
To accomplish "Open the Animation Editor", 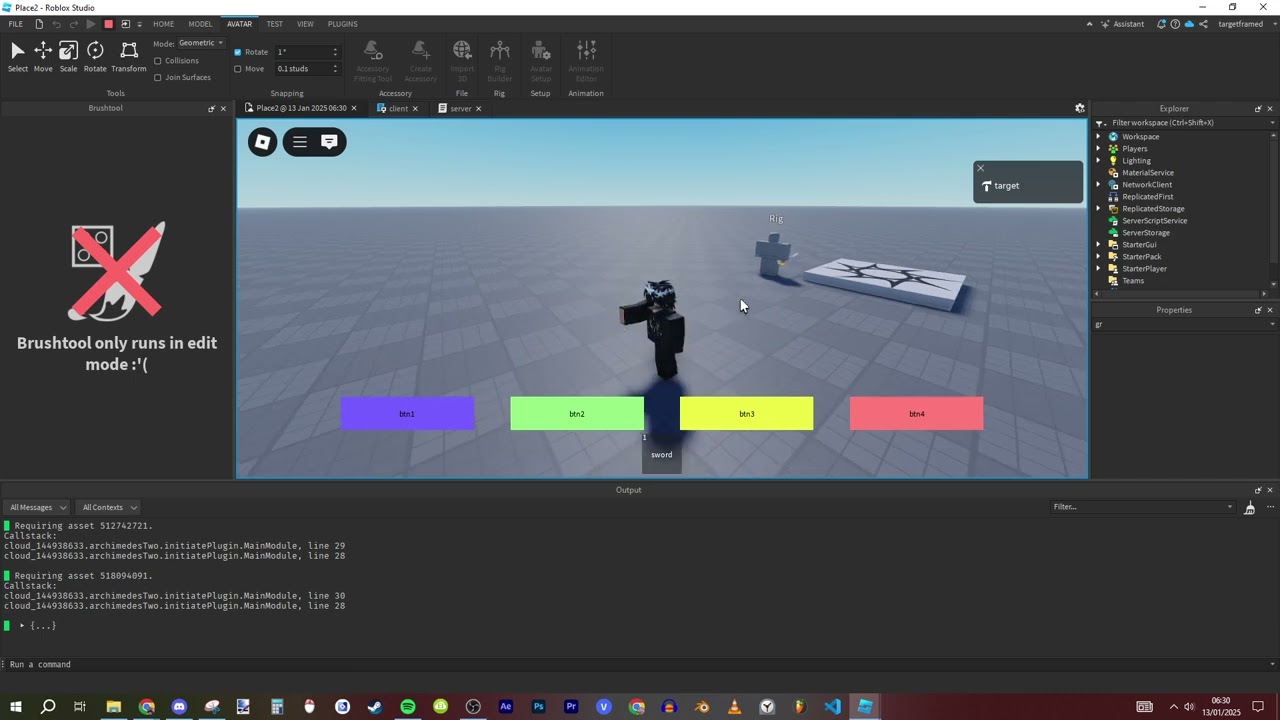I will tap(586, 61).
